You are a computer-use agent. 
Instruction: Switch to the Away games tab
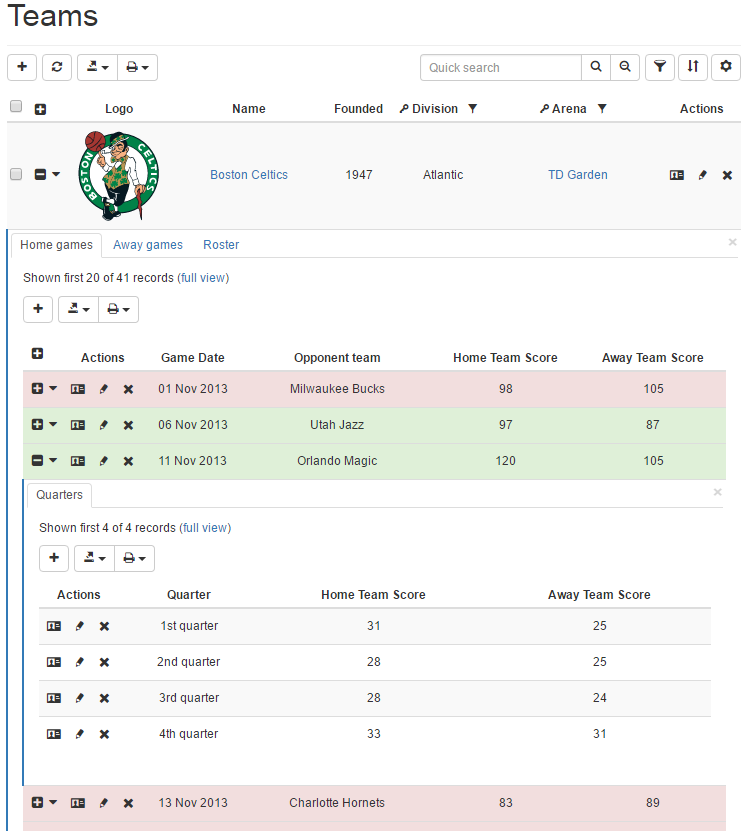[x=148, y=245]
